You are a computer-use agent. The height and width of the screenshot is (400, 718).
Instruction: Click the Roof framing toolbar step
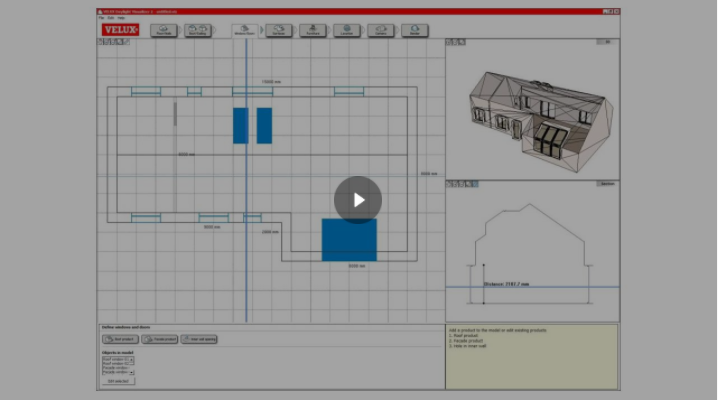pos(198,31)
